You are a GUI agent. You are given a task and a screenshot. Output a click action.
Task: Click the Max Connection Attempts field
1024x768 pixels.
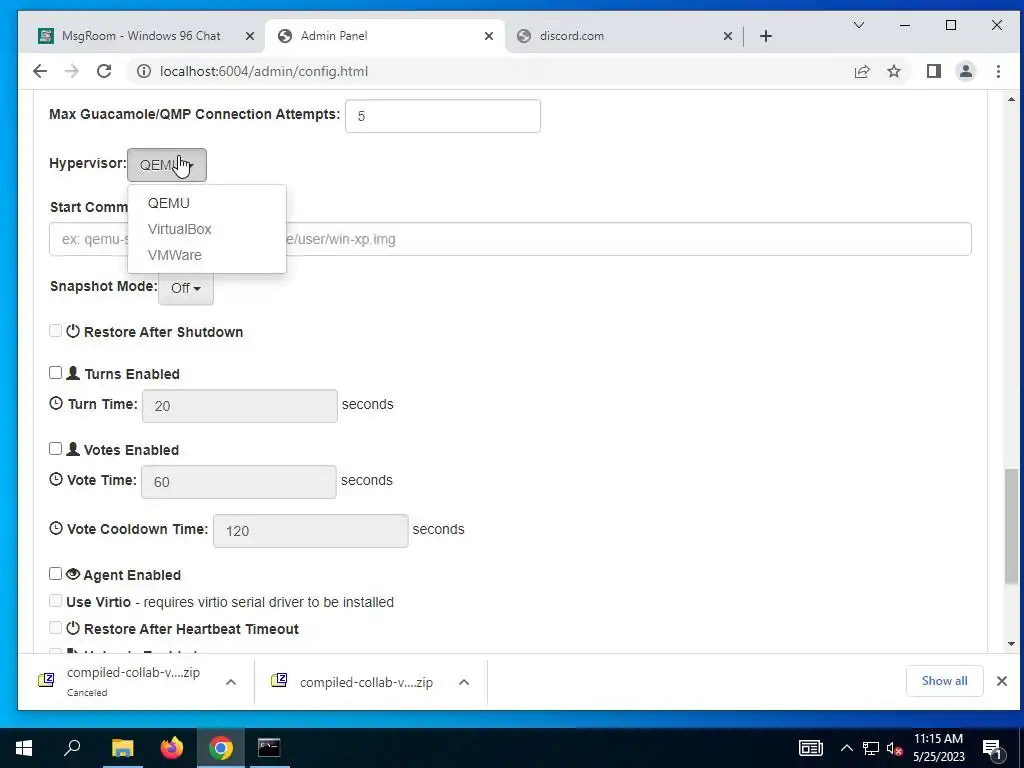443,116
